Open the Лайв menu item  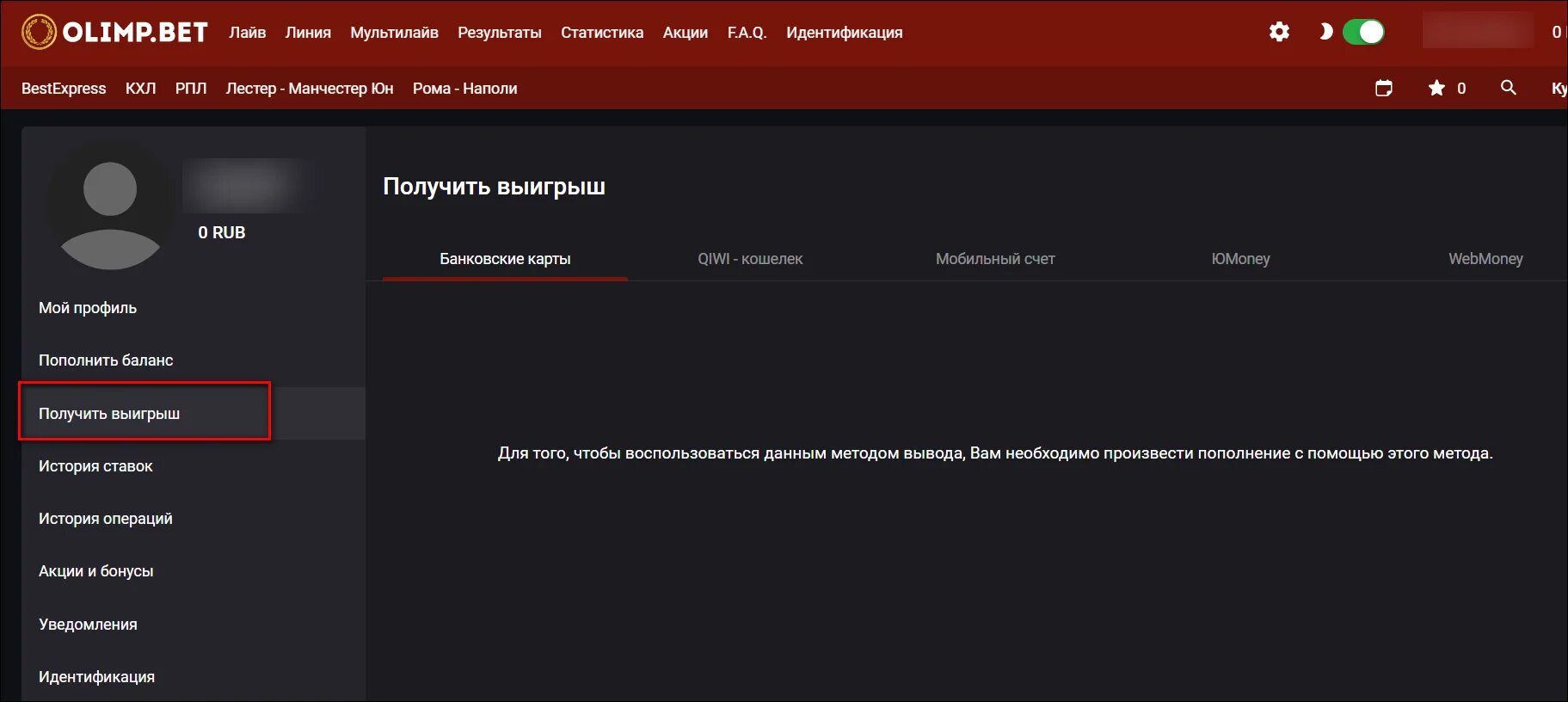point(248,33)
